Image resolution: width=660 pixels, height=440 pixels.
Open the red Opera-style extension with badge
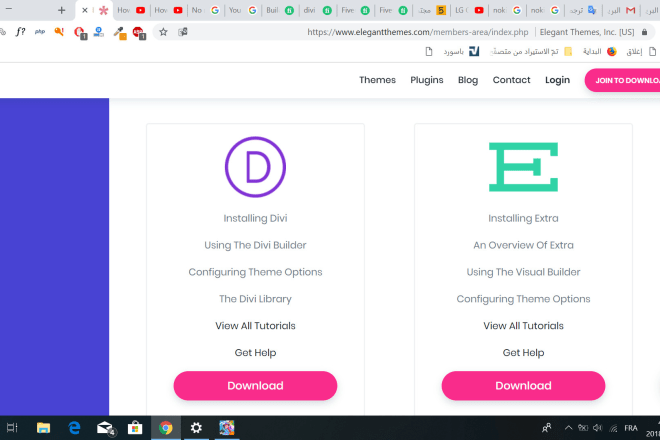pyautogui.click(x=80, y=33)
